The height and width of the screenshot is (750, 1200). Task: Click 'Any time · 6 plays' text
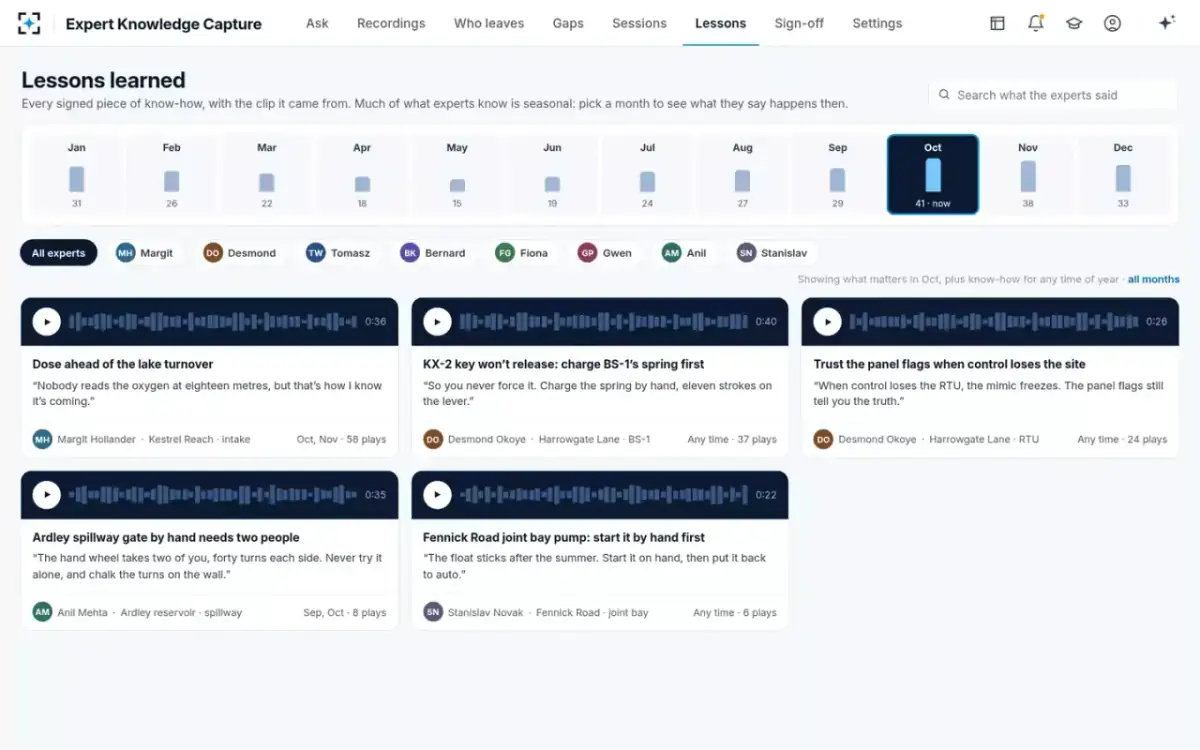point(735,612)
